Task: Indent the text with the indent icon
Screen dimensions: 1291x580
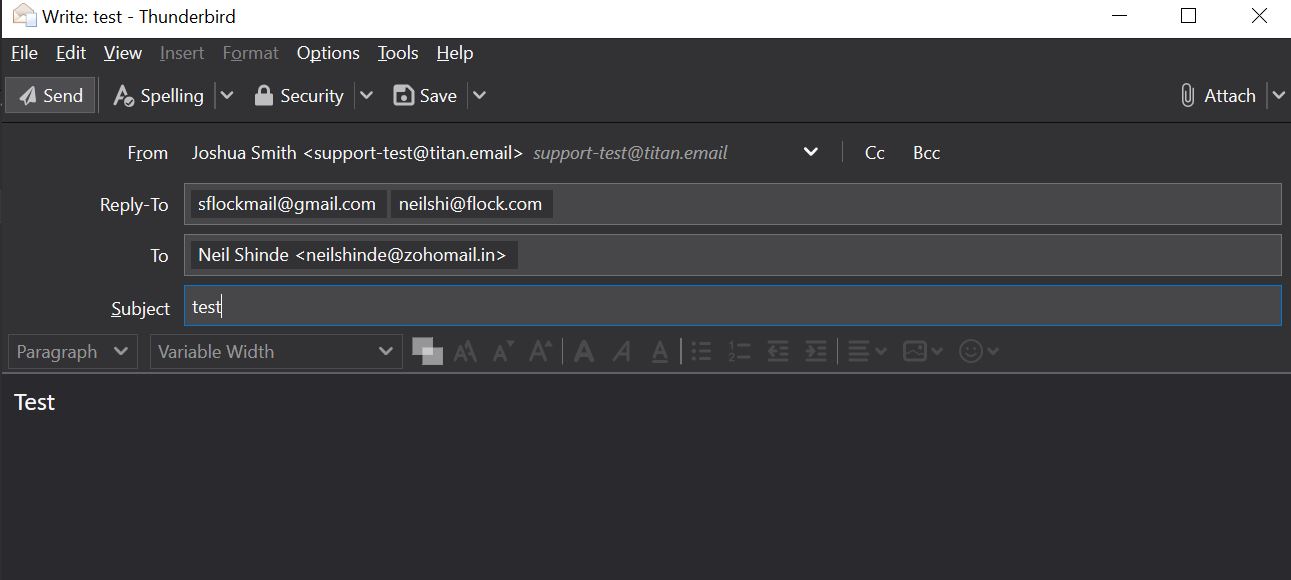Action: click(816, 352)
